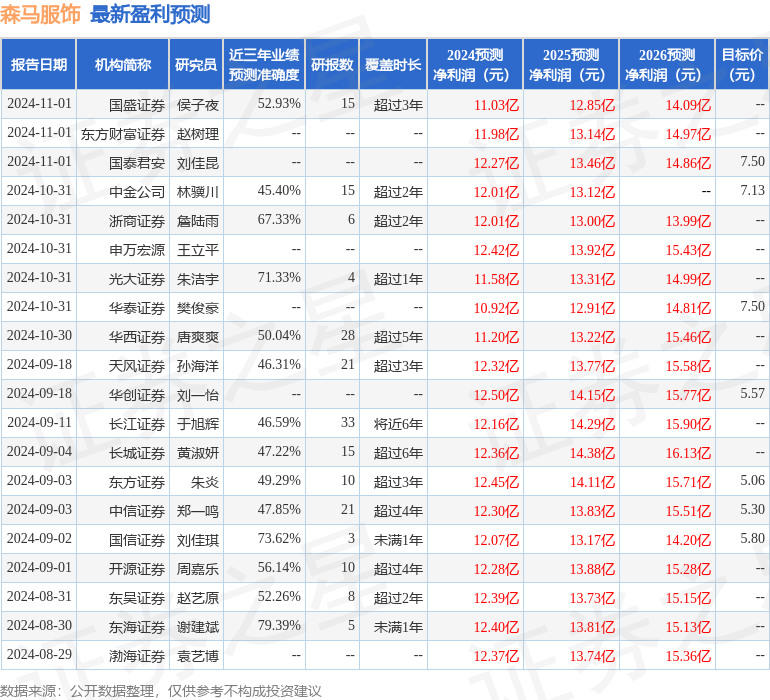Click researcher name 黄淑妍
This screenshot has height=700, width=770.
198,452
